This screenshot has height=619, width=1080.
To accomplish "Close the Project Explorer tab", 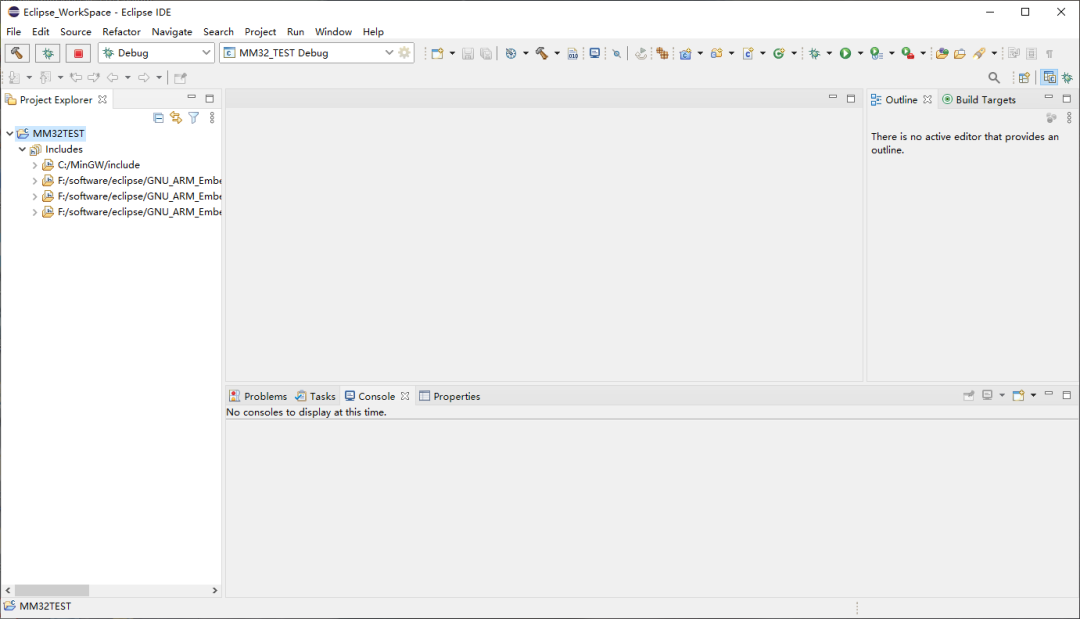I will (103, 99).
